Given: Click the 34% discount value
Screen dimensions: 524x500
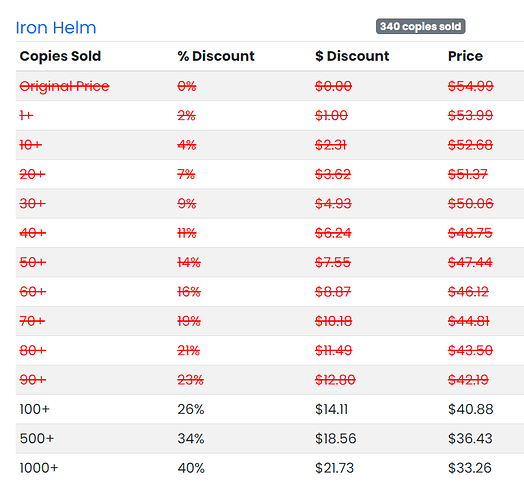Looking at the screenshot, I should pyautogui.click(x=191, y=439).
